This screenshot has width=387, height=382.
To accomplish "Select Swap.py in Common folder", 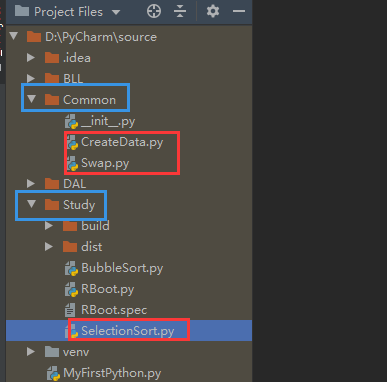I will (105, 163).
